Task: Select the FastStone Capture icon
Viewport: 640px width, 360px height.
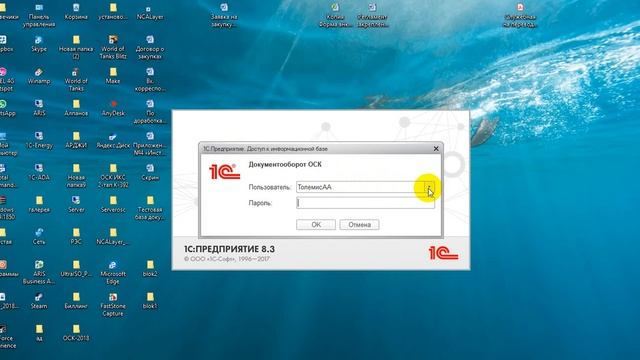Action: click(x=113, y=305)
